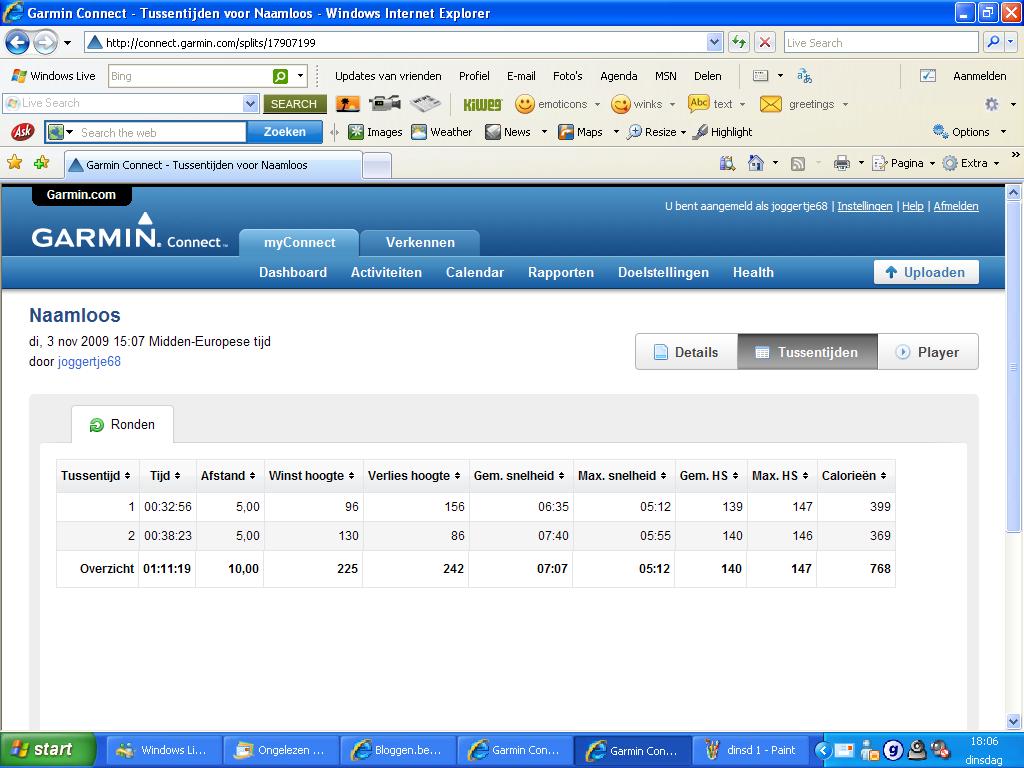Viewport: 1024px width, 768px height.
Task: Open the Calendar menu item
Action: [475, 272]
